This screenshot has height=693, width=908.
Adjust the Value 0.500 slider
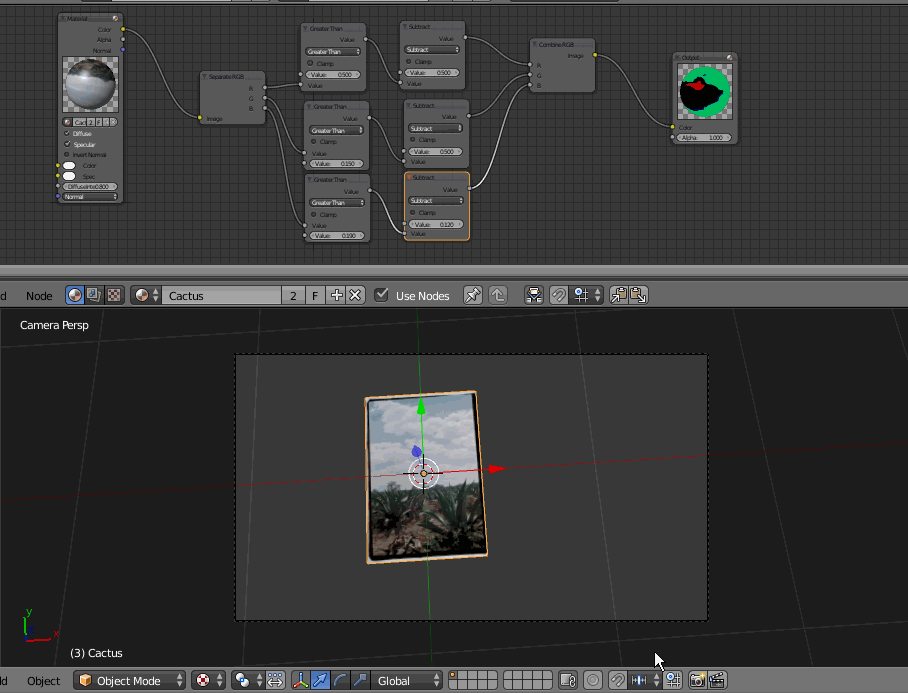click(334, 73)
